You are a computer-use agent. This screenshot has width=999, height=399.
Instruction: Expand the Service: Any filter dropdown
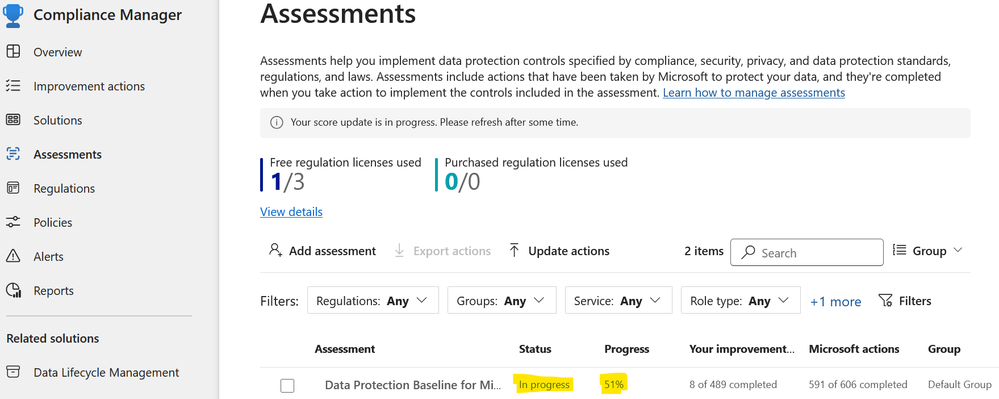(619, 300)
